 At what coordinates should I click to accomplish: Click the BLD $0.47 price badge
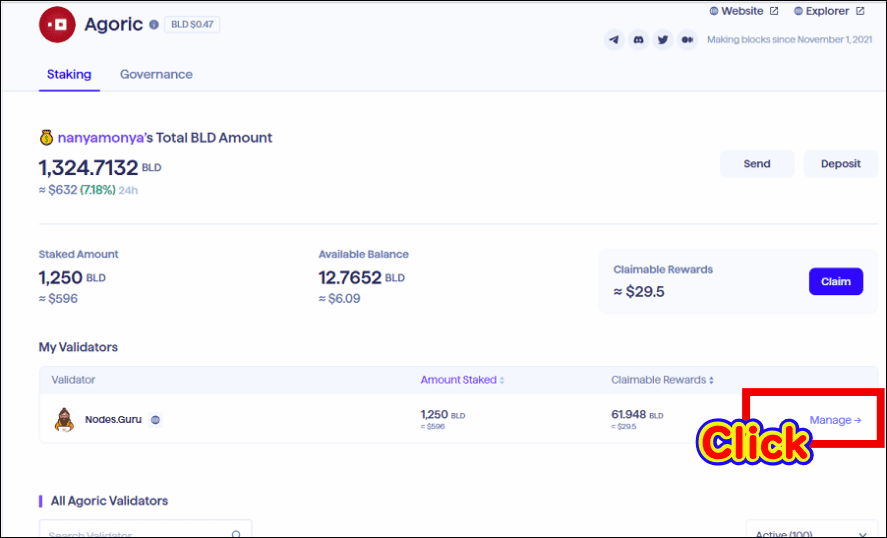click(192, 25)
